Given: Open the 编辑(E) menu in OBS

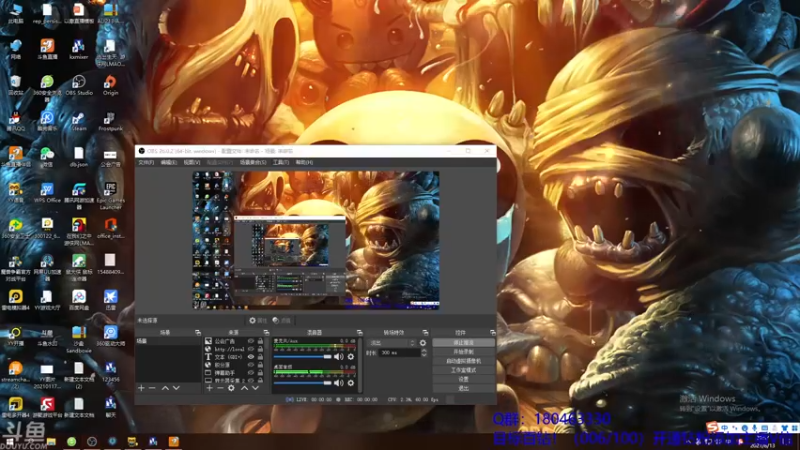Looking at the screenshot, I should (x=168, y=162).
